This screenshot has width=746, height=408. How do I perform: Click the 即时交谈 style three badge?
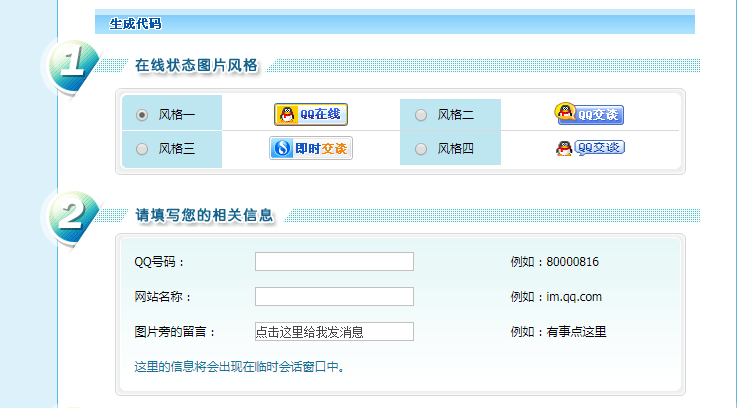[x=311, y=149]
